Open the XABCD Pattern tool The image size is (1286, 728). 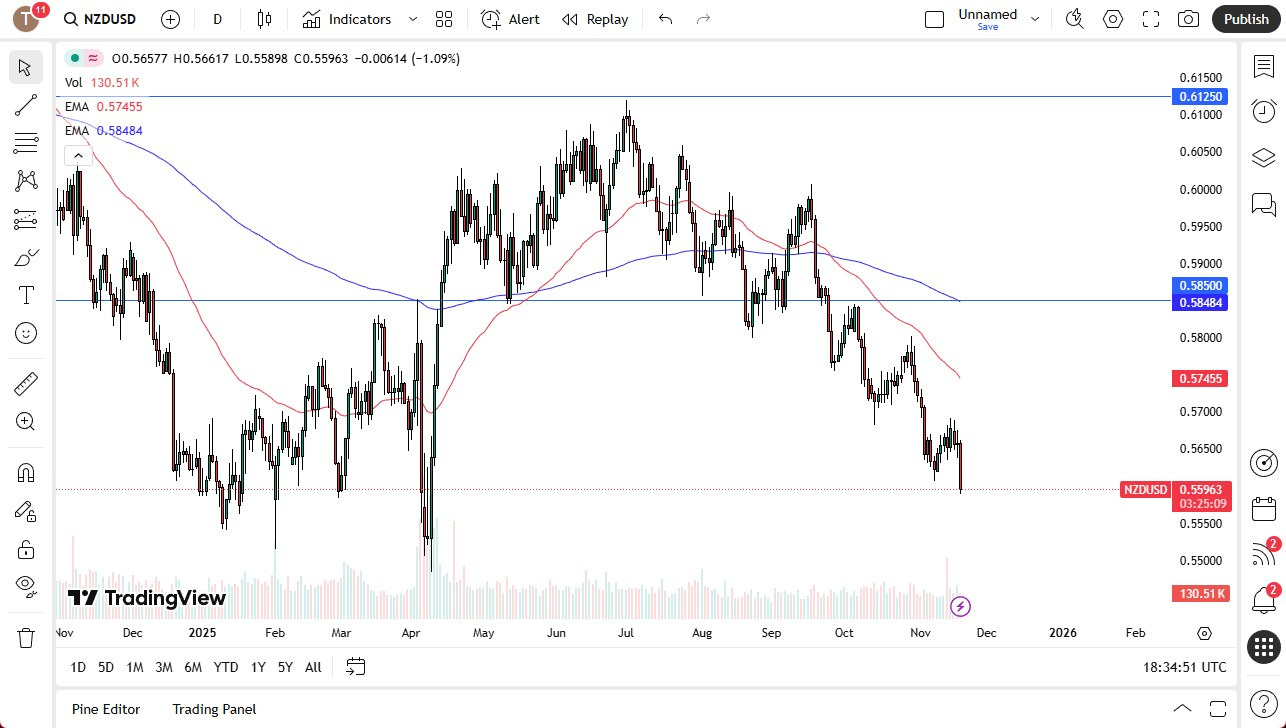pyautogui.click(x=25, y=180)
